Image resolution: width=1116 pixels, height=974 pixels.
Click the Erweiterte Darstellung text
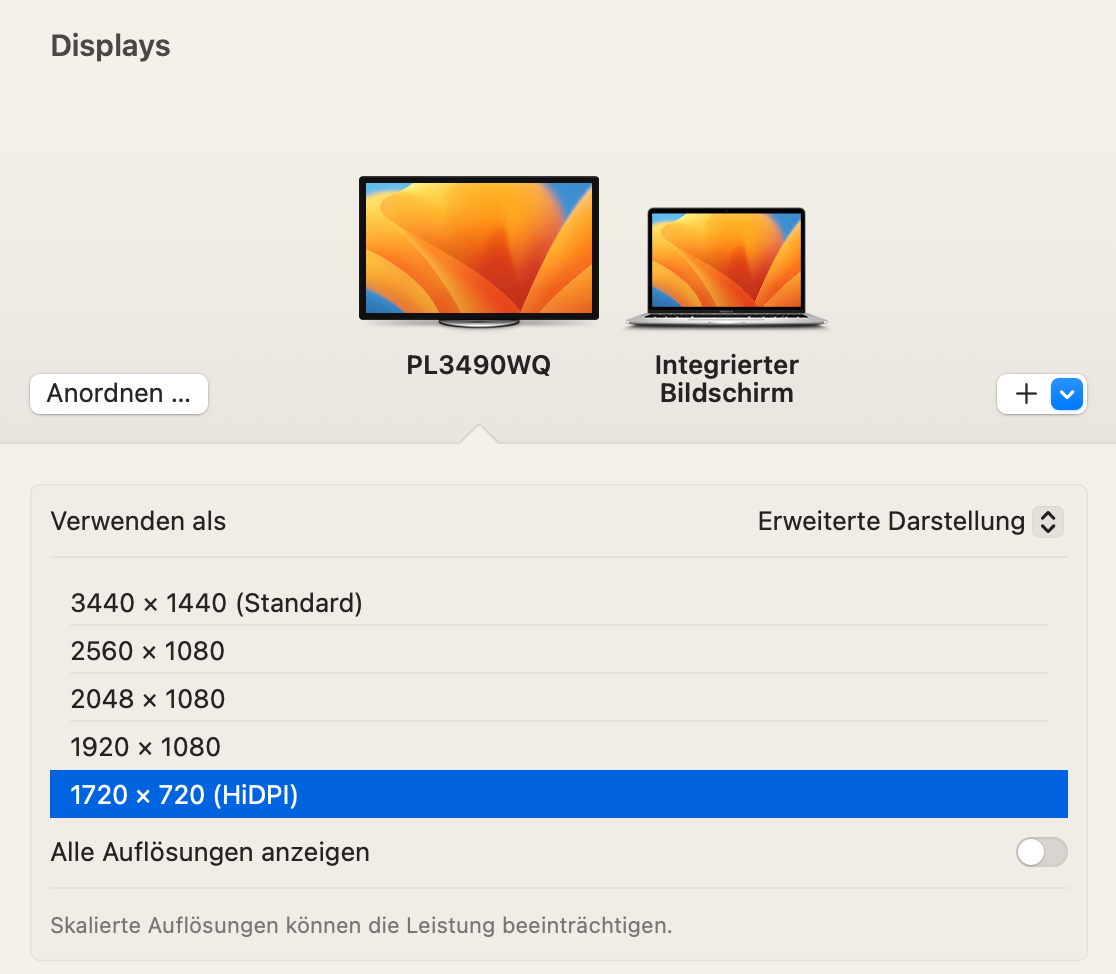click(x=891, y=521)
